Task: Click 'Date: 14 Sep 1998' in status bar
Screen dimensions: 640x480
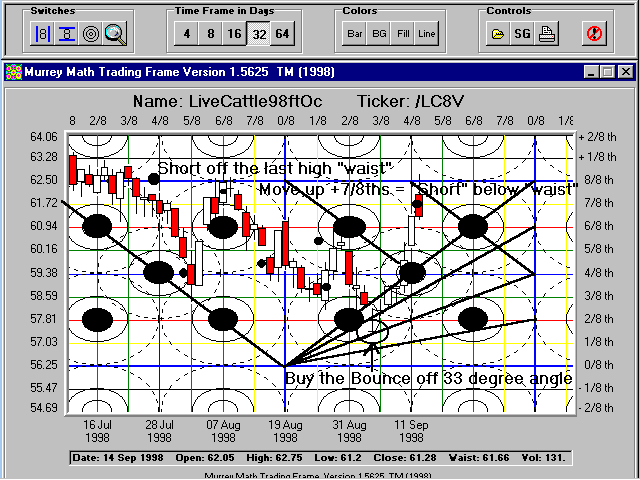Action: pos(118,458)
